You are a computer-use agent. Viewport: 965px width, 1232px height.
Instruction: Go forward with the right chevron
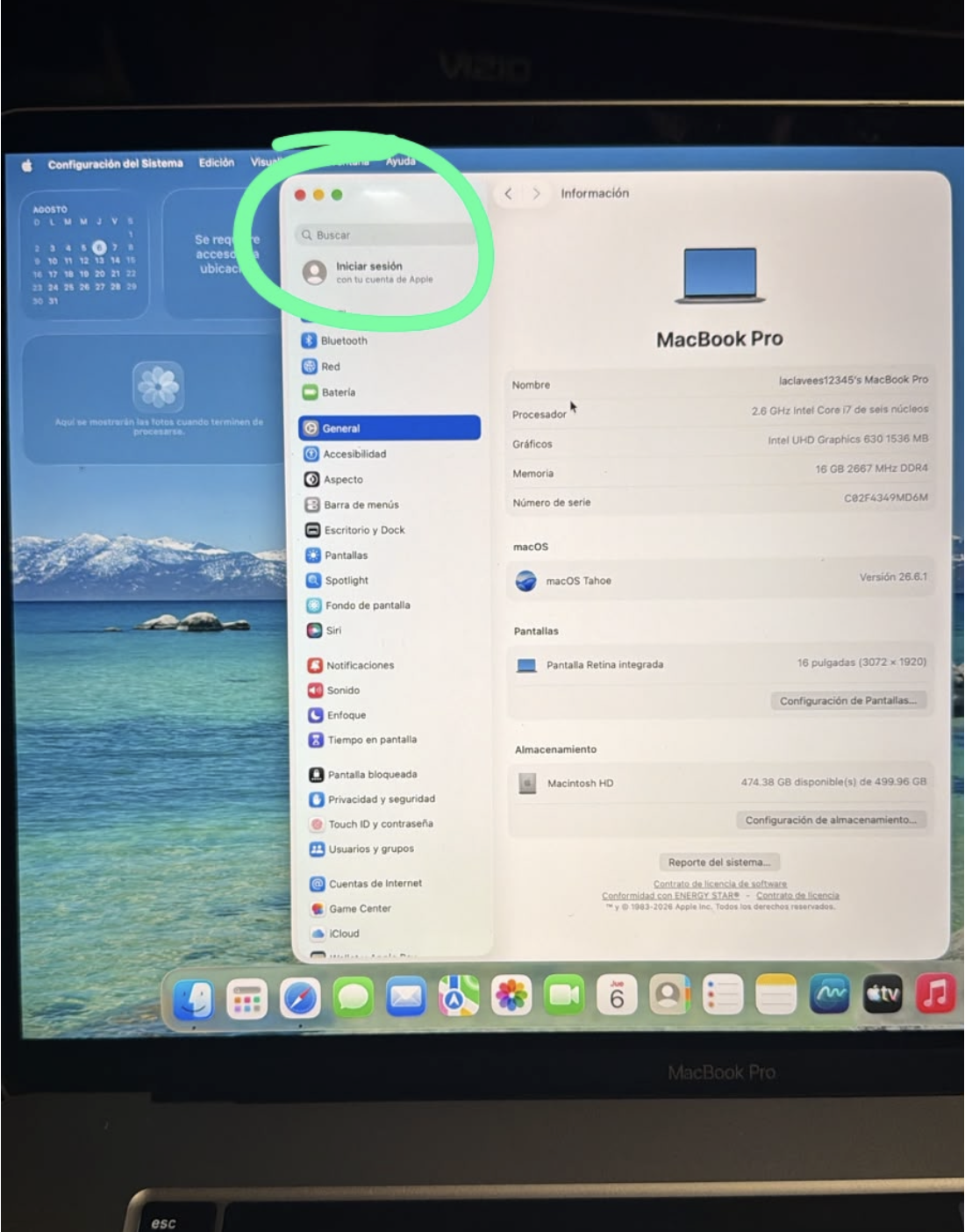[x=536, y=194]
